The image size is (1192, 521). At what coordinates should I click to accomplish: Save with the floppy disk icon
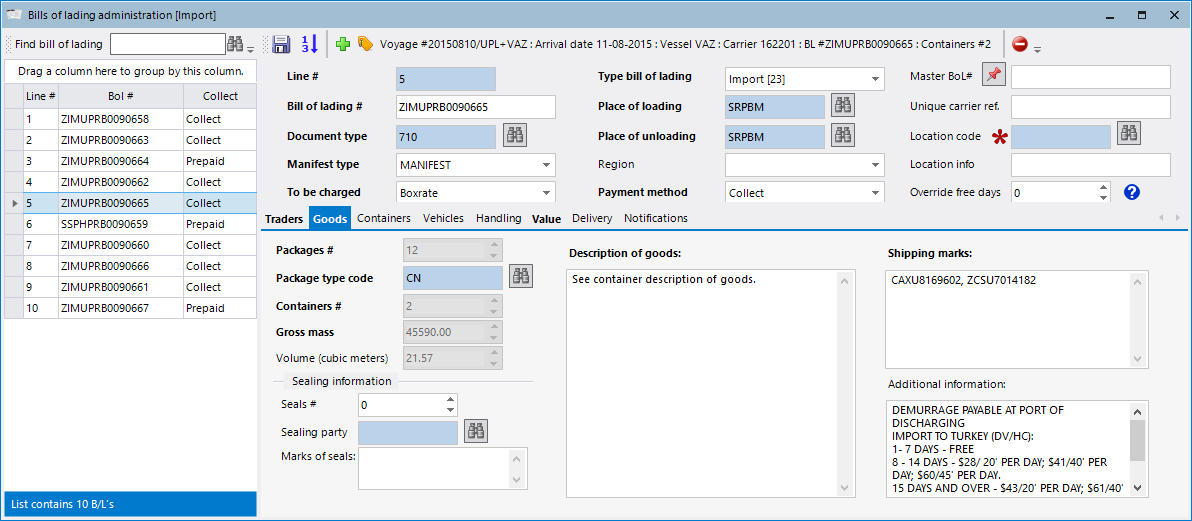(x=281, y=44)
